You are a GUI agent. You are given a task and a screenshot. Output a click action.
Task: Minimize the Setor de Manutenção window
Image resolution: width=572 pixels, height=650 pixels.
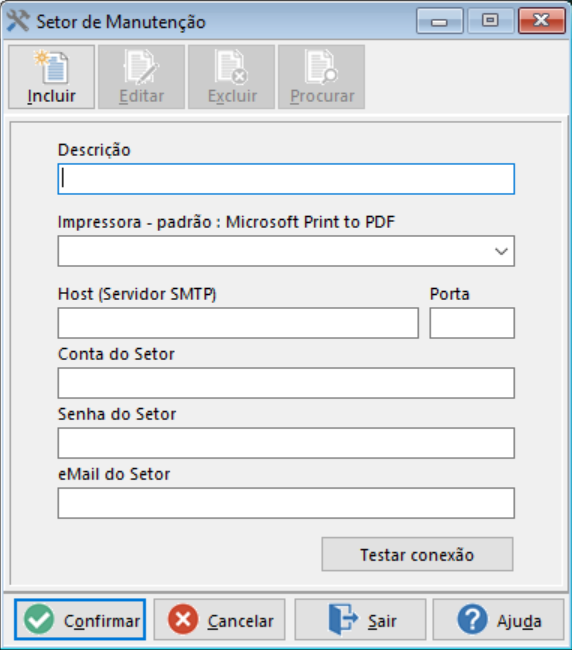click(439, 20)
